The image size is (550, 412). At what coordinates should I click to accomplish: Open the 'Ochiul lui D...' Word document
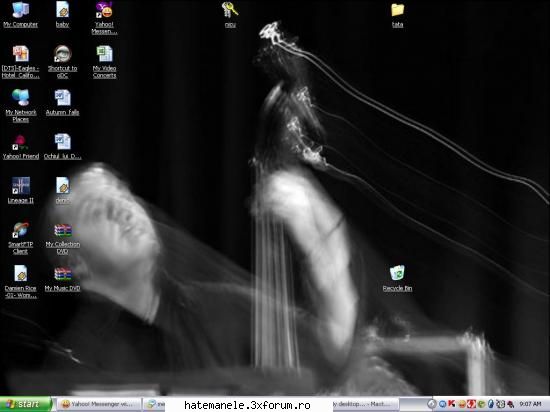click(x=62, y=147)
